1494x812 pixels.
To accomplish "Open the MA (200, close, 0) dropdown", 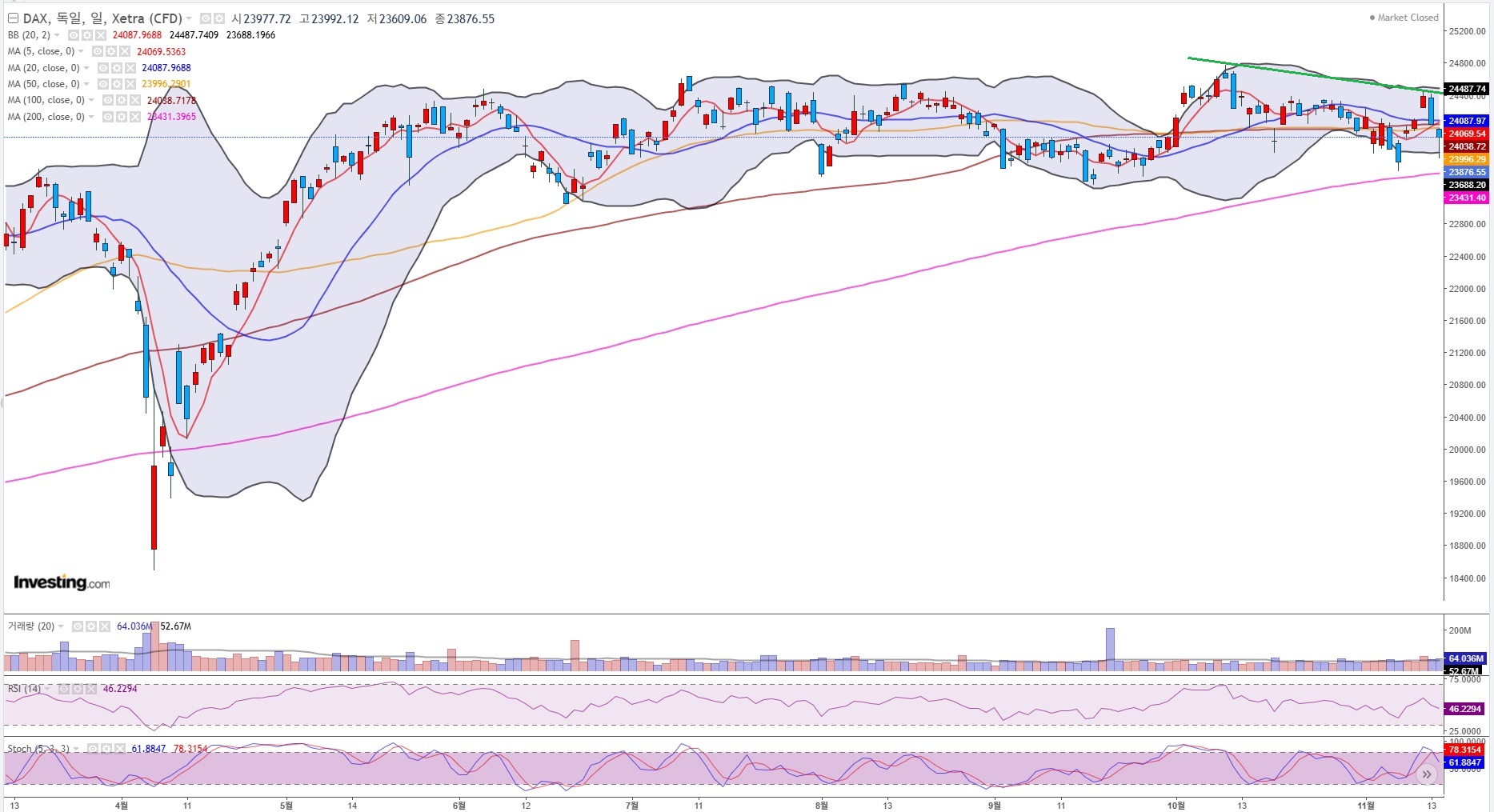I will pos(91,117).
